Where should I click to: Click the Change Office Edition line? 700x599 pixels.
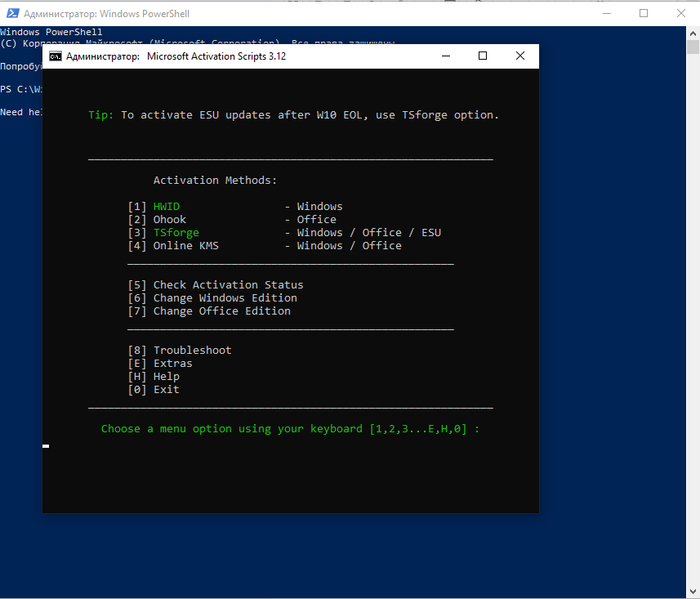[209, 311]
